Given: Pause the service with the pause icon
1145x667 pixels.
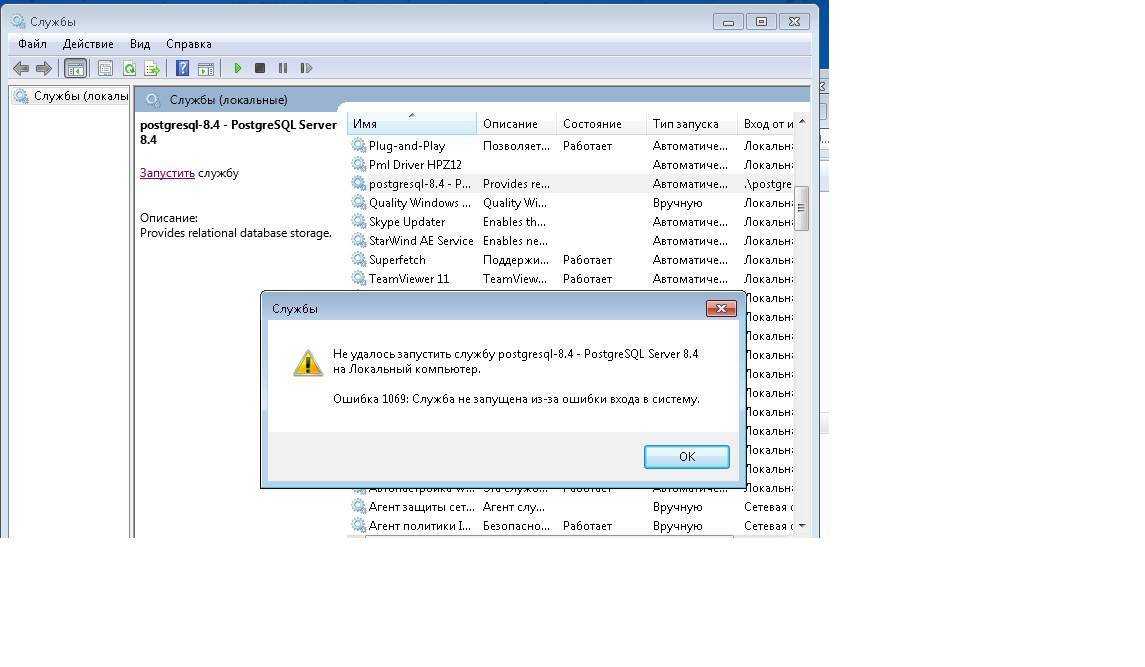Looking at the screenshot, I should click(x=283, y=68).
